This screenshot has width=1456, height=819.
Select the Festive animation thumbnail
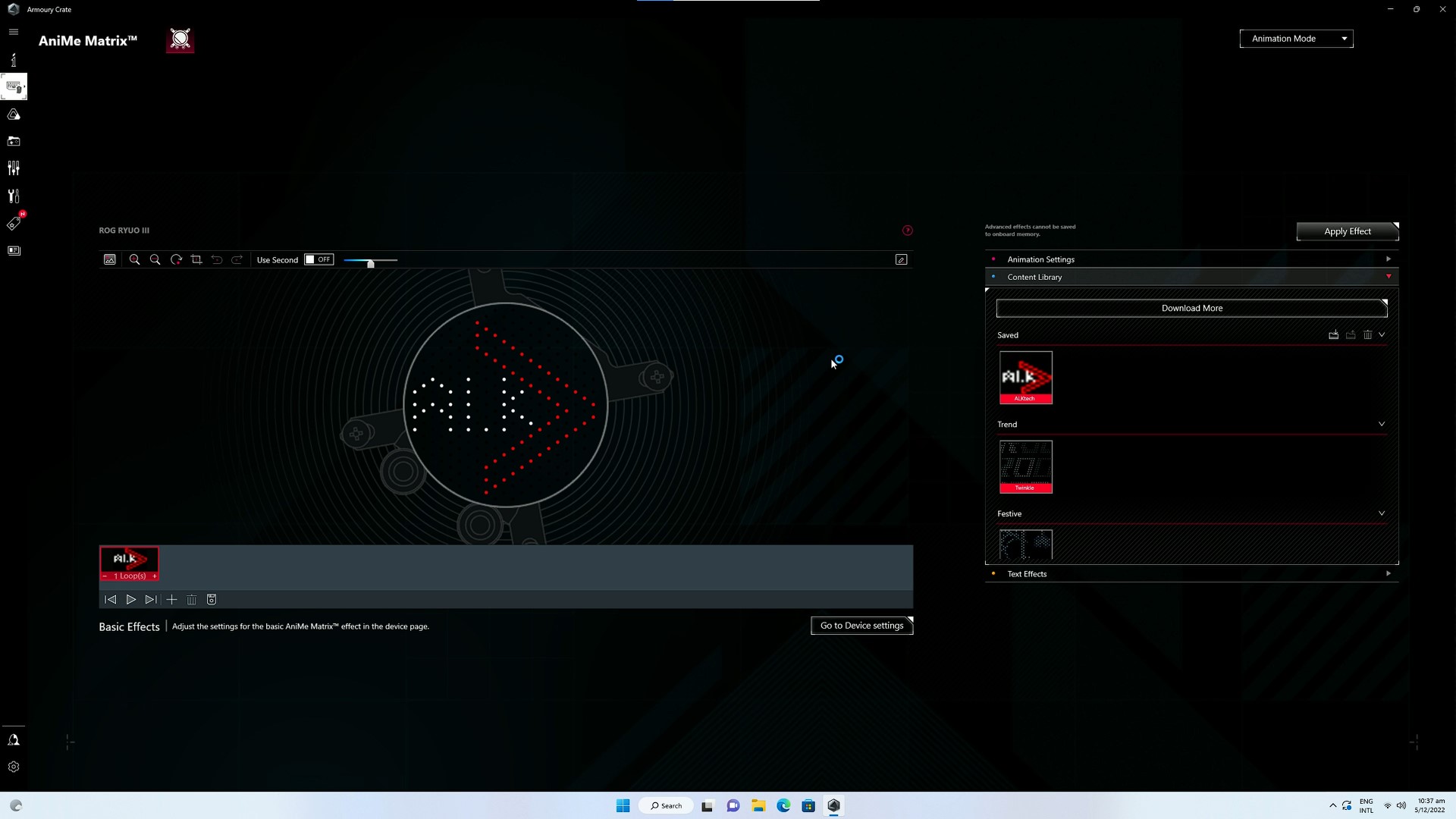[x=1025, y=544]
